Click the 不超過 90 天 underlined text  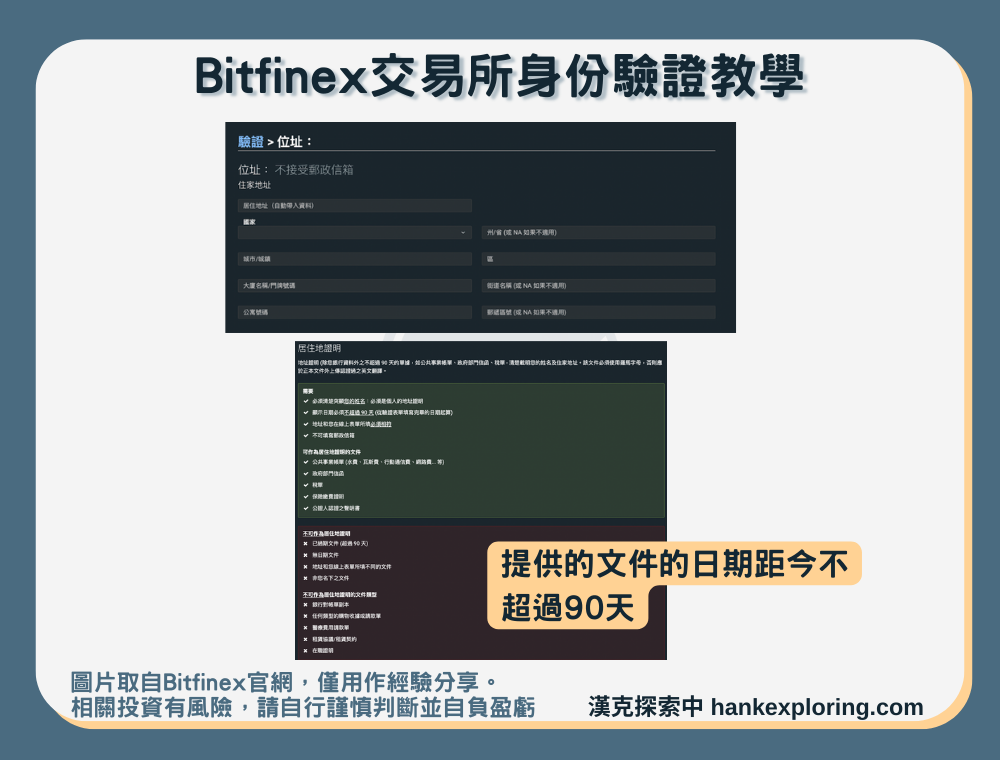pos(360,413)
